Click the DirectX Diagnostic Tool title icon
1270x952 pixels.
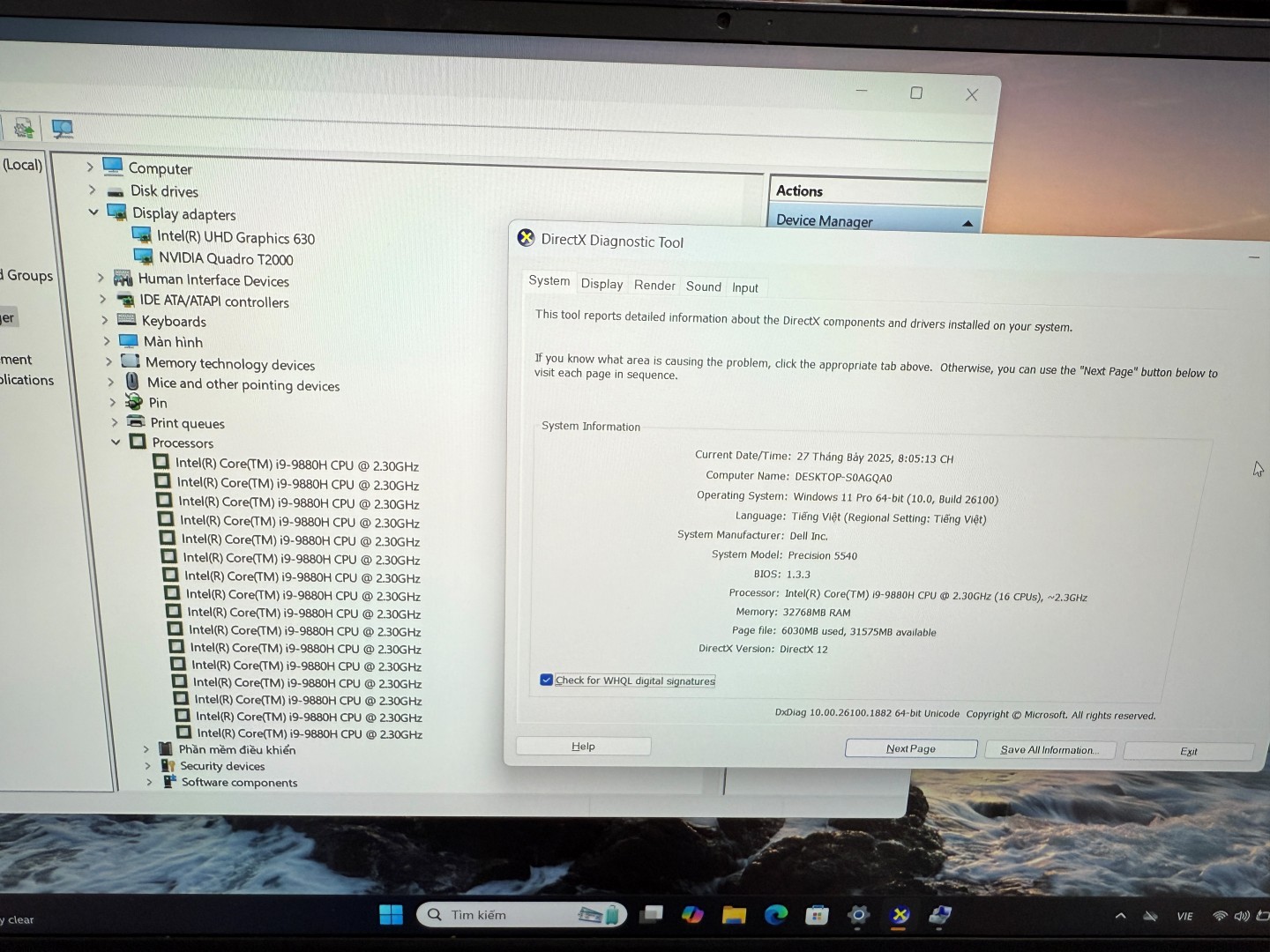point(527,237)
